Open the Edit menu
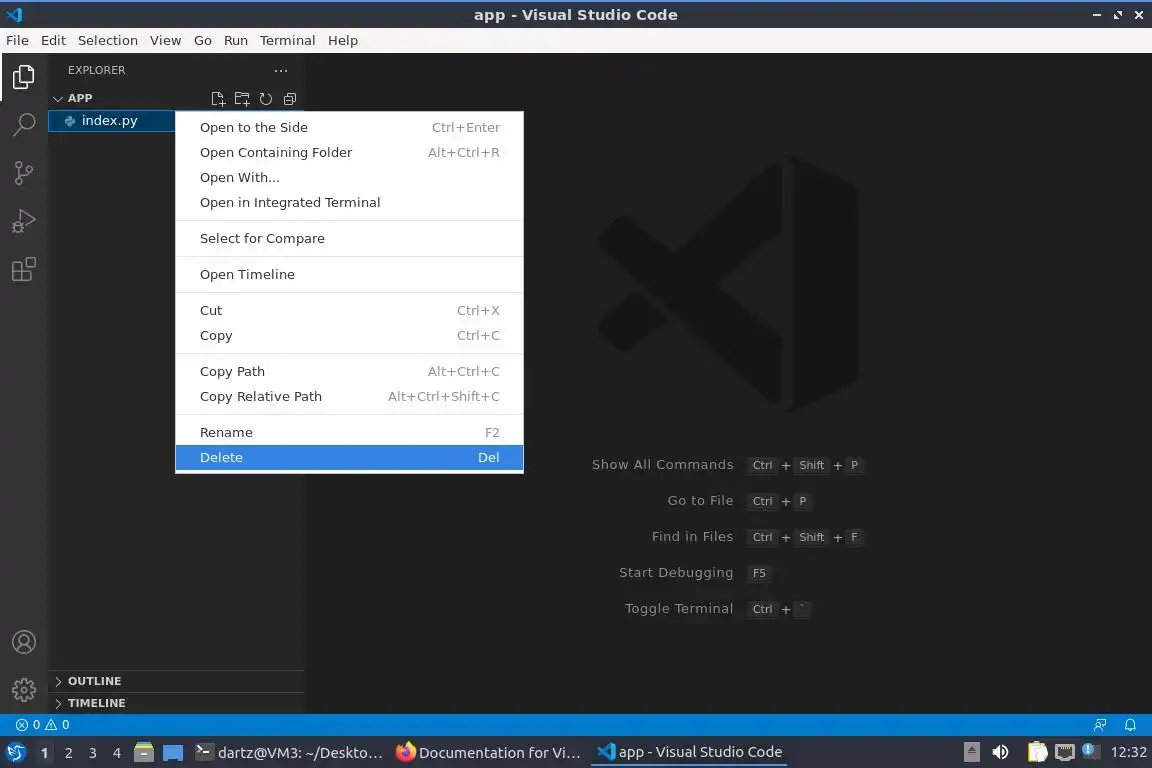 click(53, 40)
